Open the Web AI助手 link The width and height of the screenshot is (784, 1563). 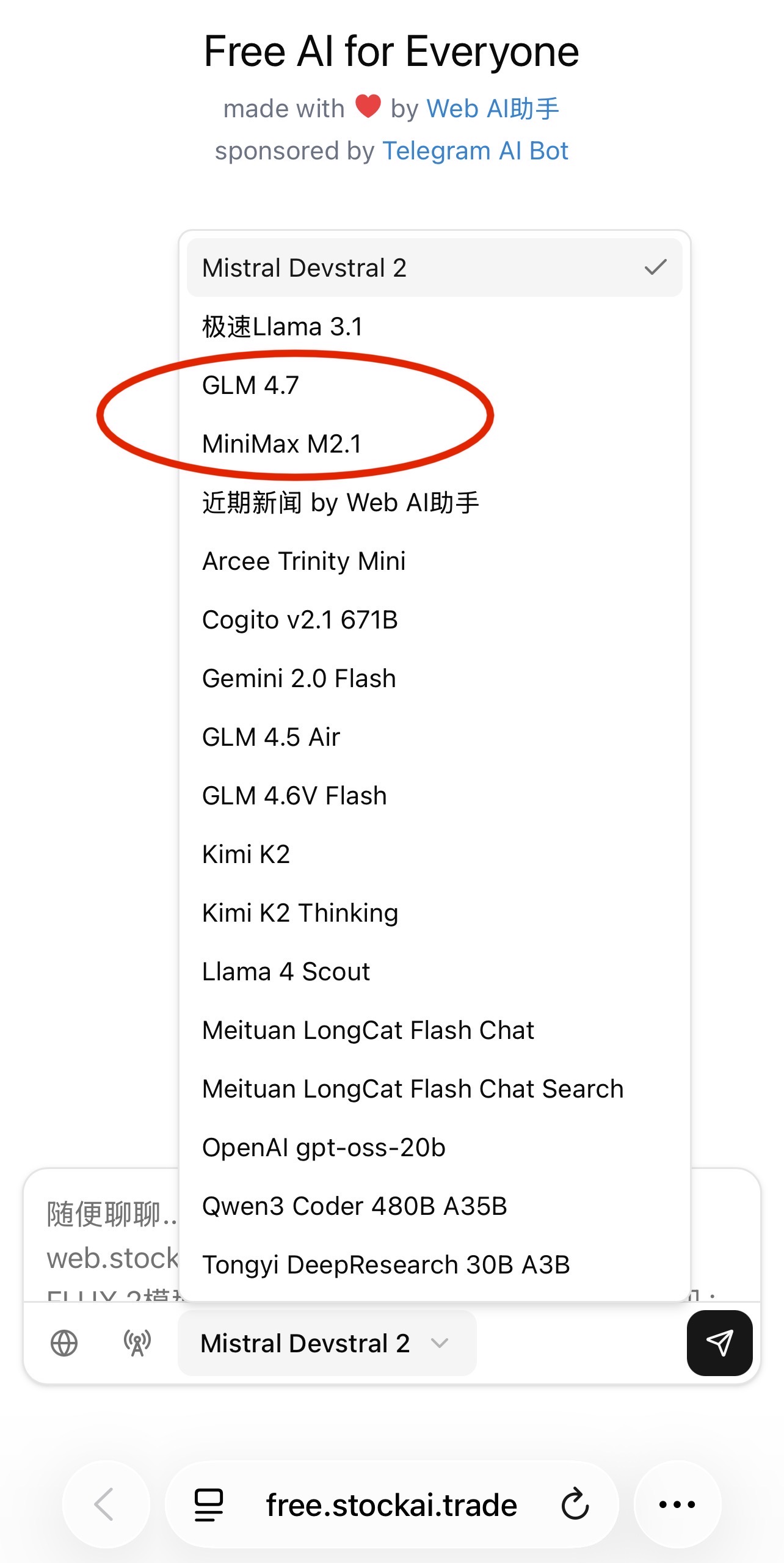click(492, 109)
